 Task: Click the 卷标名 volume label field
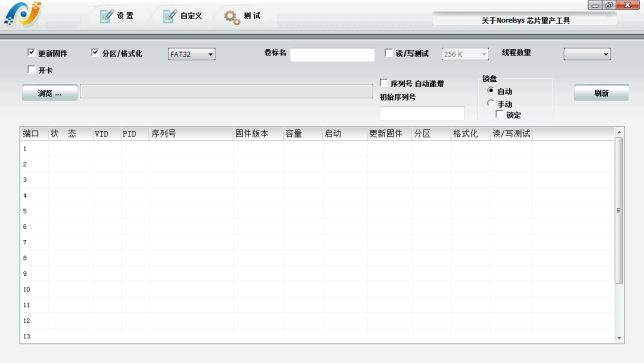click(332, 55)
